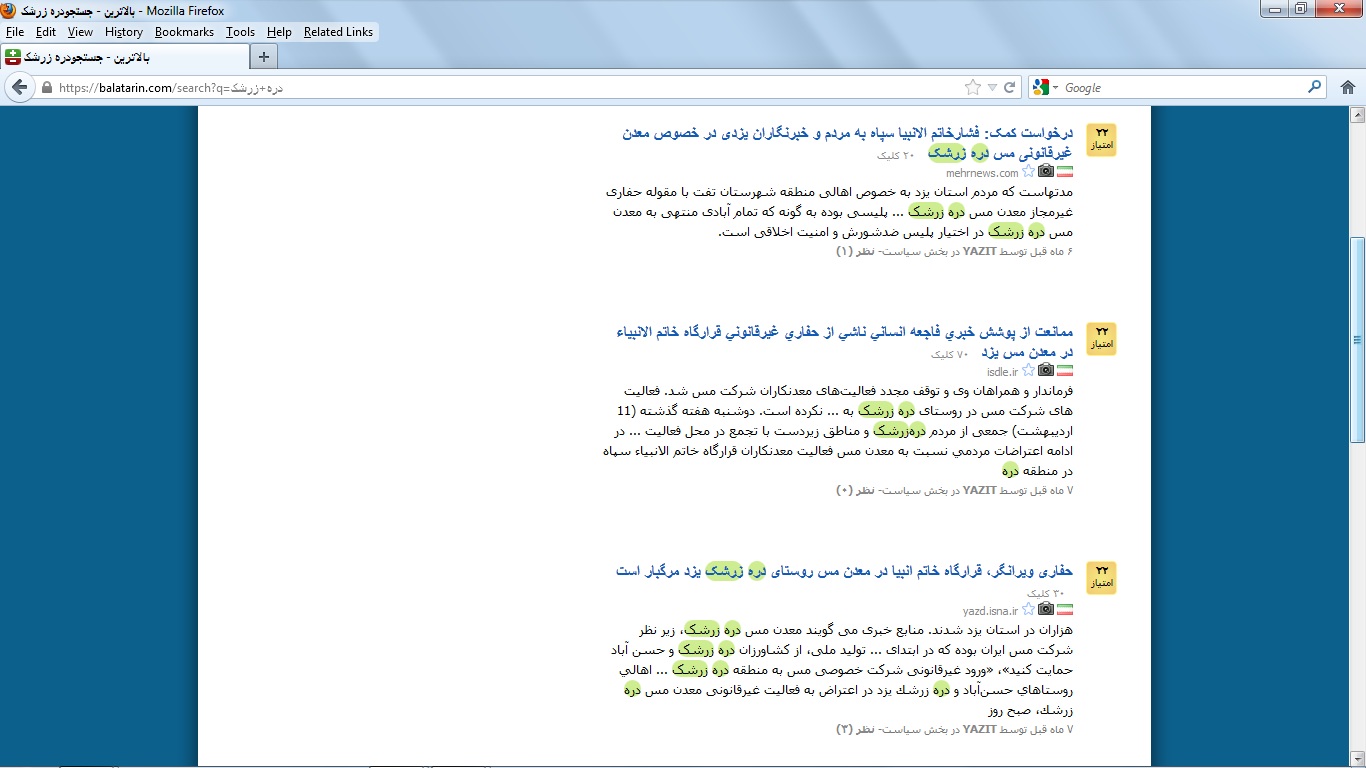The width and height of the screenshot is (1366, 768).
Task: Star the mehrnews.com search result
Action: 1028,171
